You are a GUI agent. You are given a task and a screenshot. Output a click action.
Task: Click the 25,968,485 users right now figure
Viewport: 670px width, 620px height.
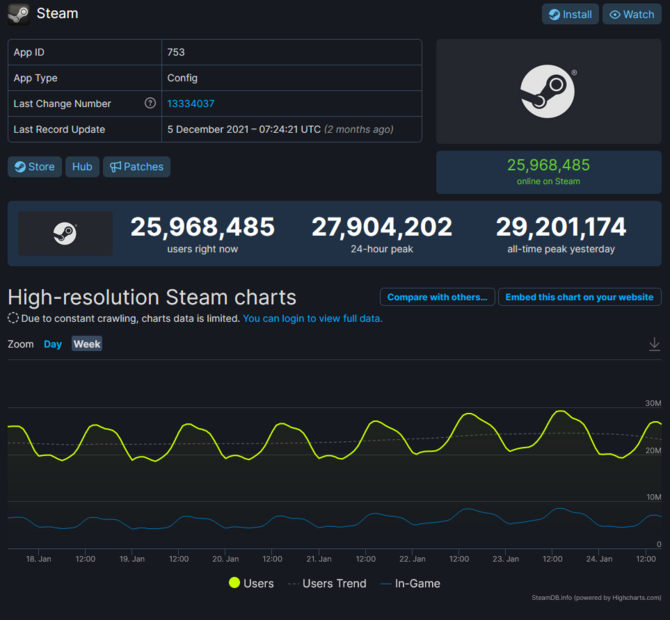pos(203,226)
